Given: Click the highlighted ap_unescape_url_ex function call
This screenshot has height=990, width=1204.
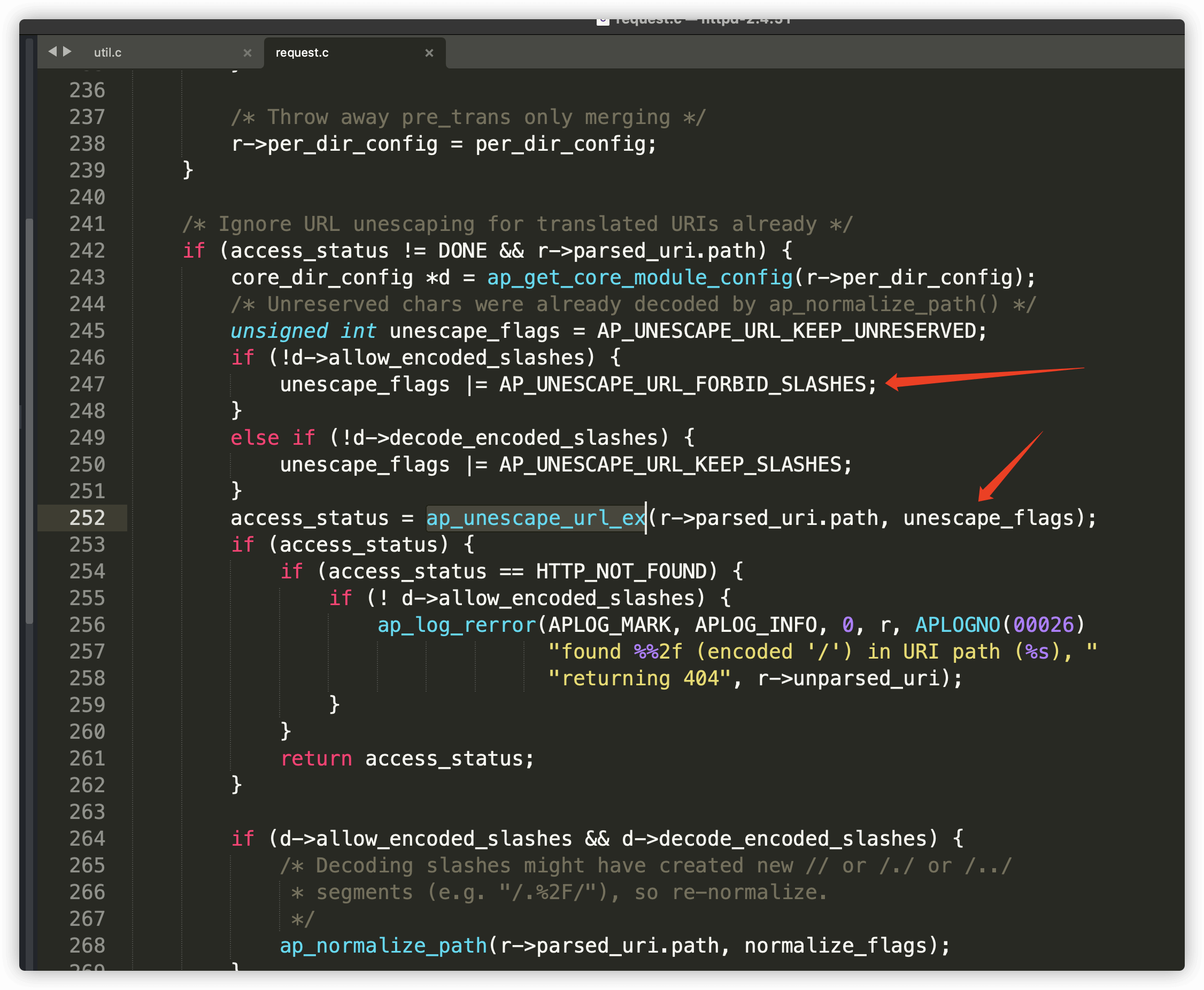Looking at the screenshot, I should pyautogui.click(x=536, y=518).
